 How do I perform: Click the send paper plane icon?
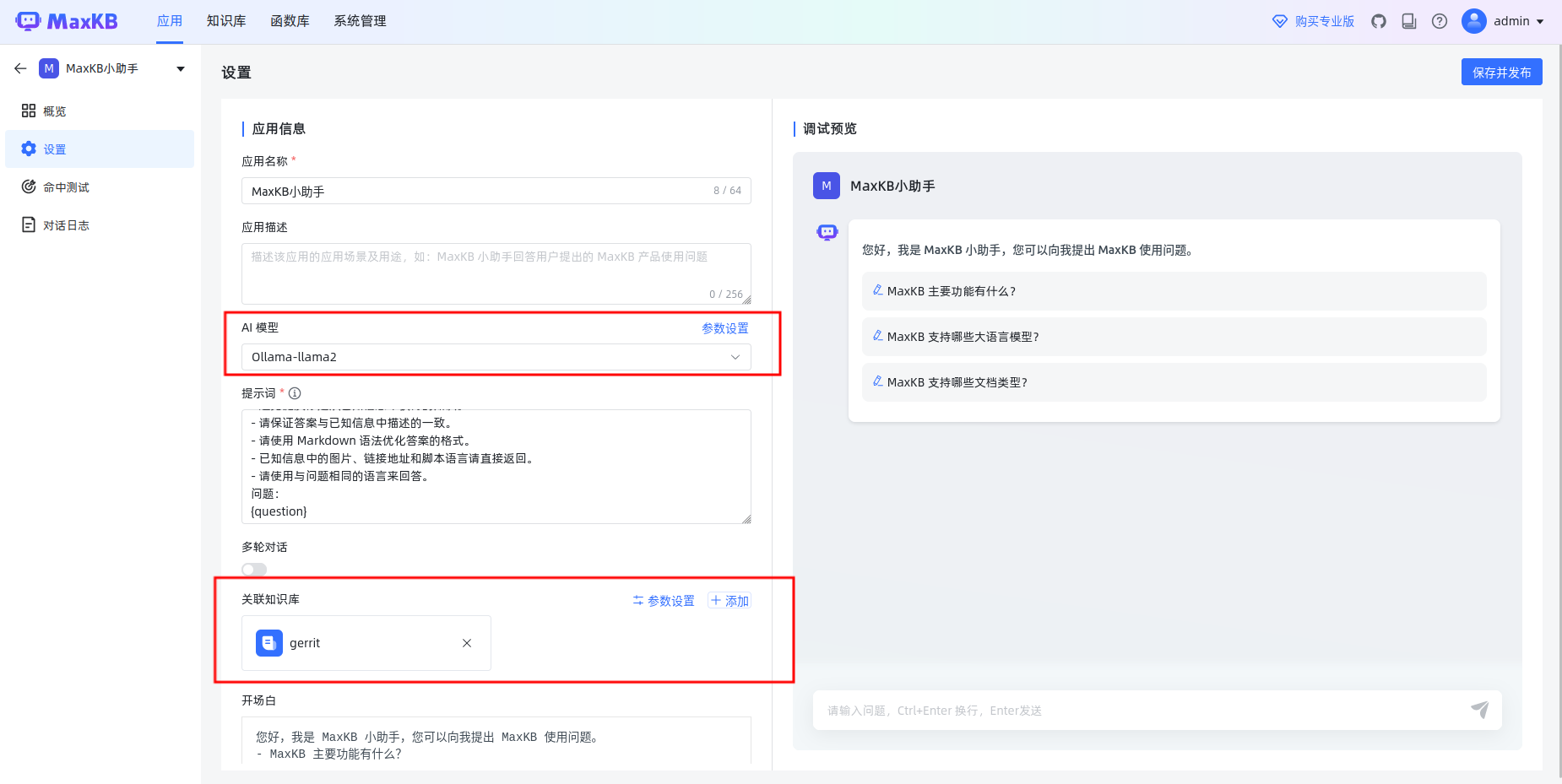(x=1480, y=710)
